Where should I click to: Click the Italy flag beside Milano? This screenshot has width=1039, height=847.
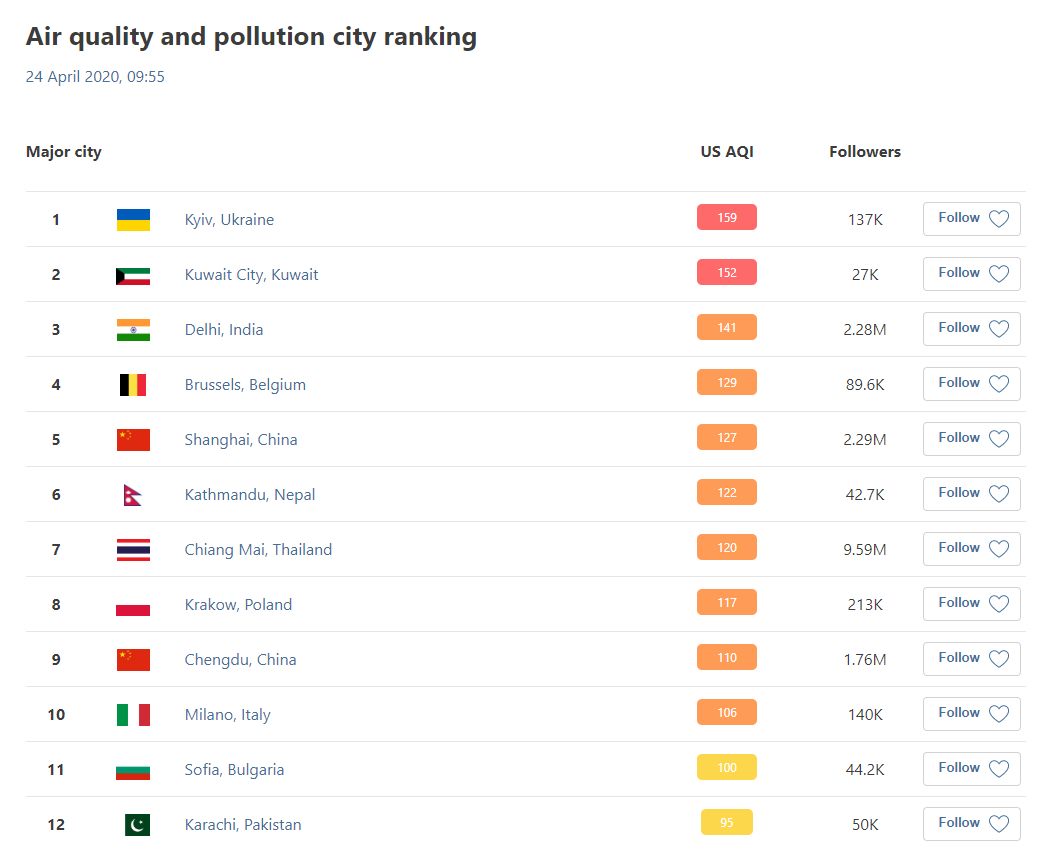pos(133,715)
